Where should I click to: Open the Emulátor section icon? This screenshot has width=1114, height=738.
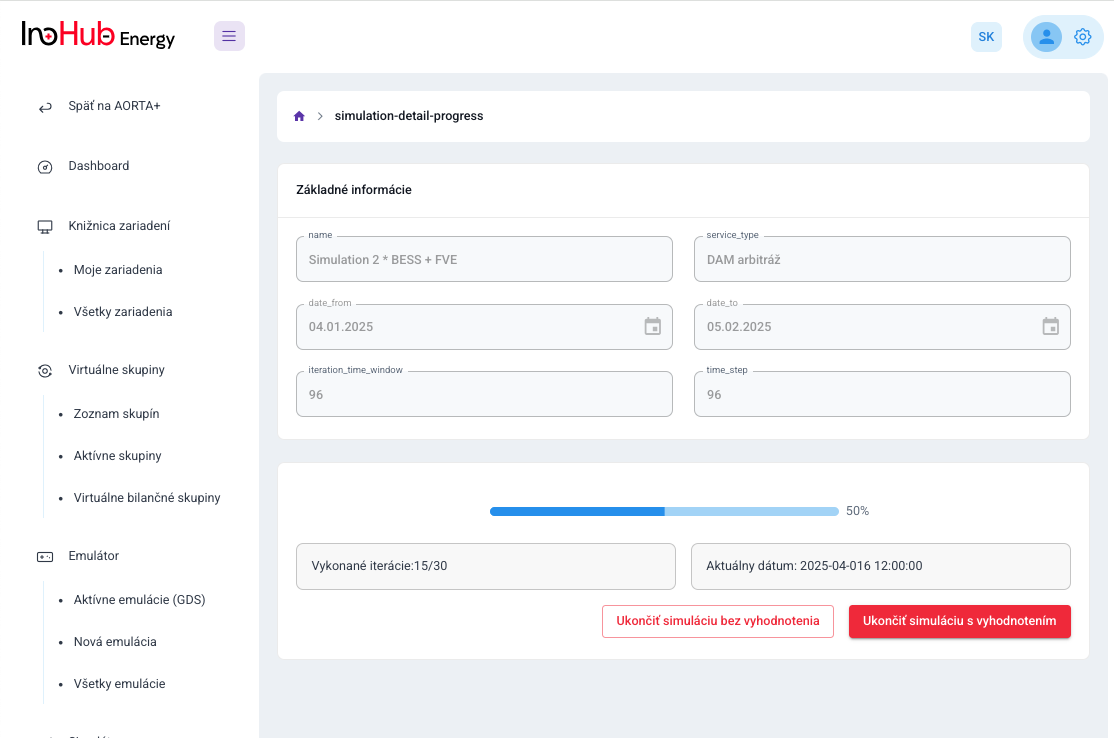pos(44,556)
